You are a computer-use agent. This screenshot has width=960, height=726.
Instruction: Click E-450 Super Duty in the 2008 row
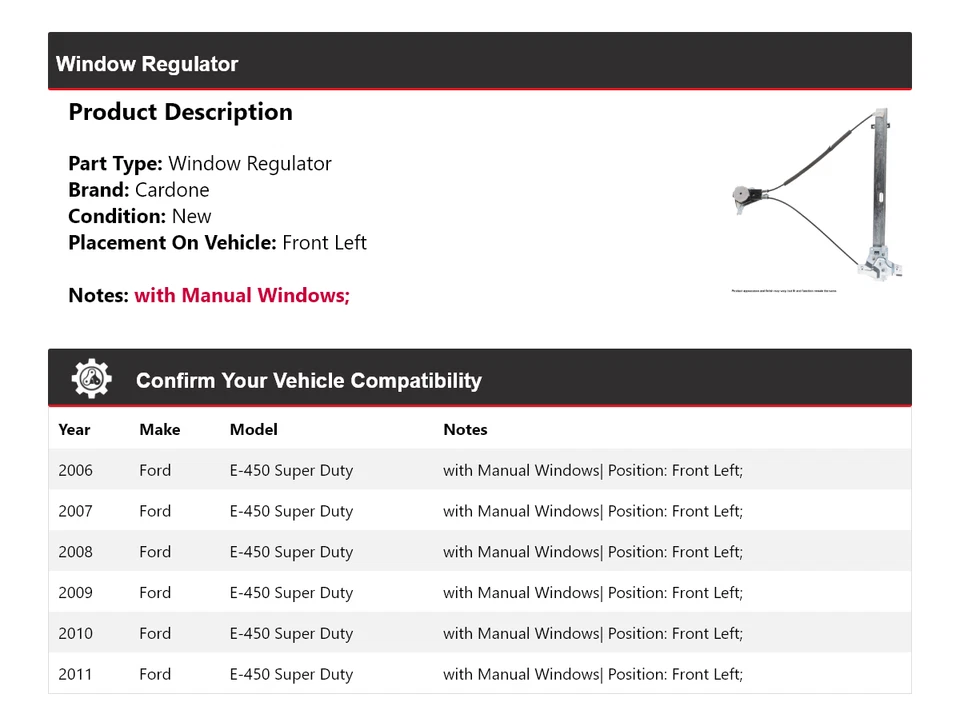tap(291, 552)
